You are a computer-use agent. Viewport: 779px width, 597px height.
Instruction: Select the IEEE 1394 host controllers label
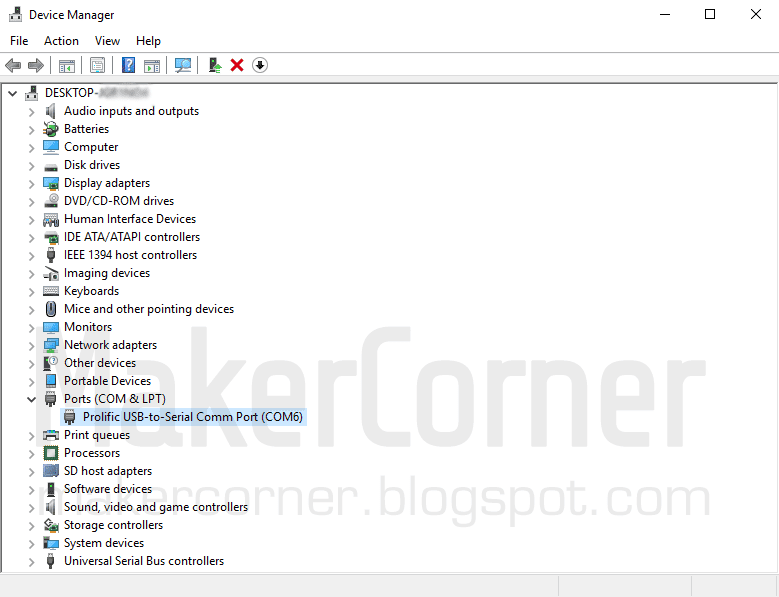(131, 255)
